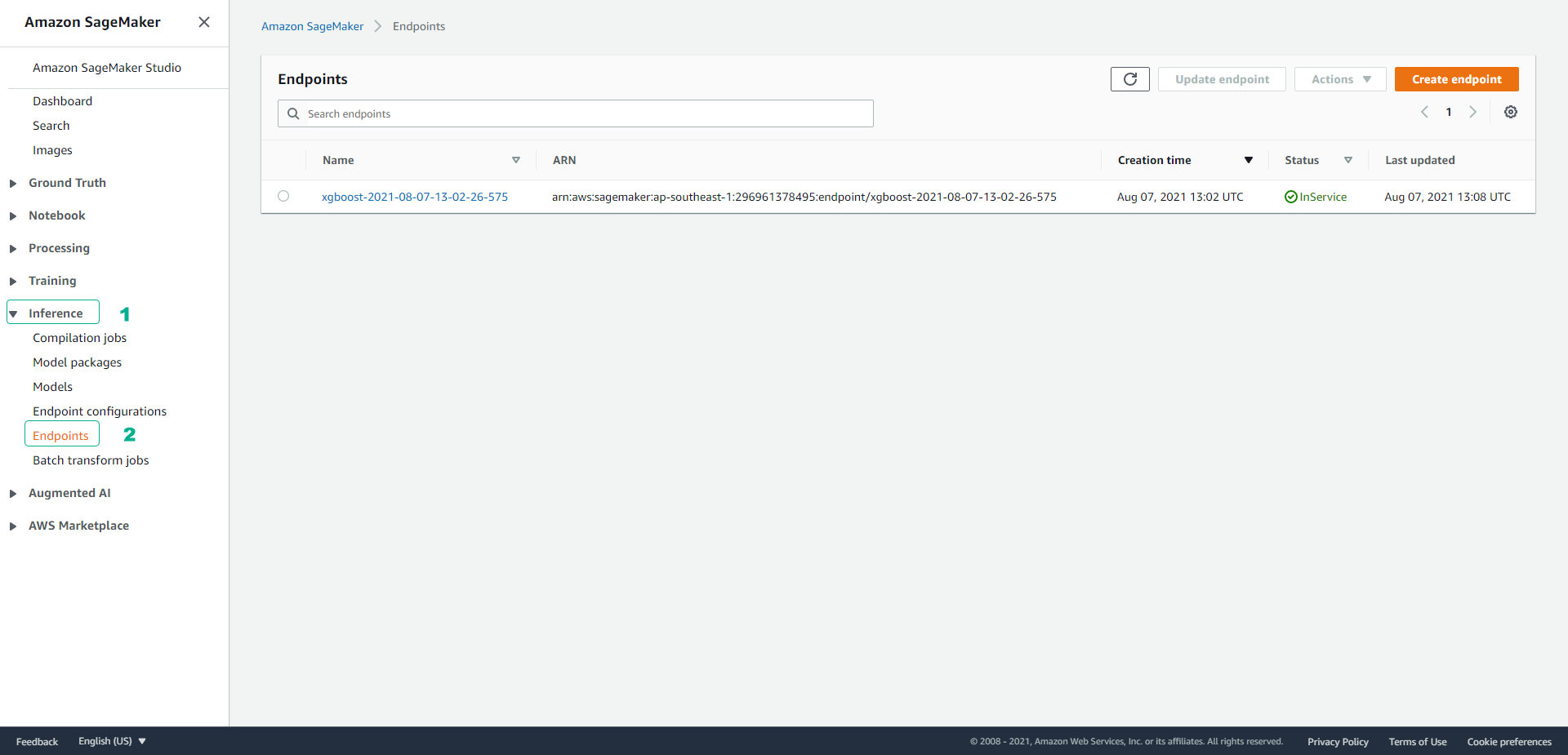
Task: Open Model packages
Action: pyautogui.click(x=77, y=362)
